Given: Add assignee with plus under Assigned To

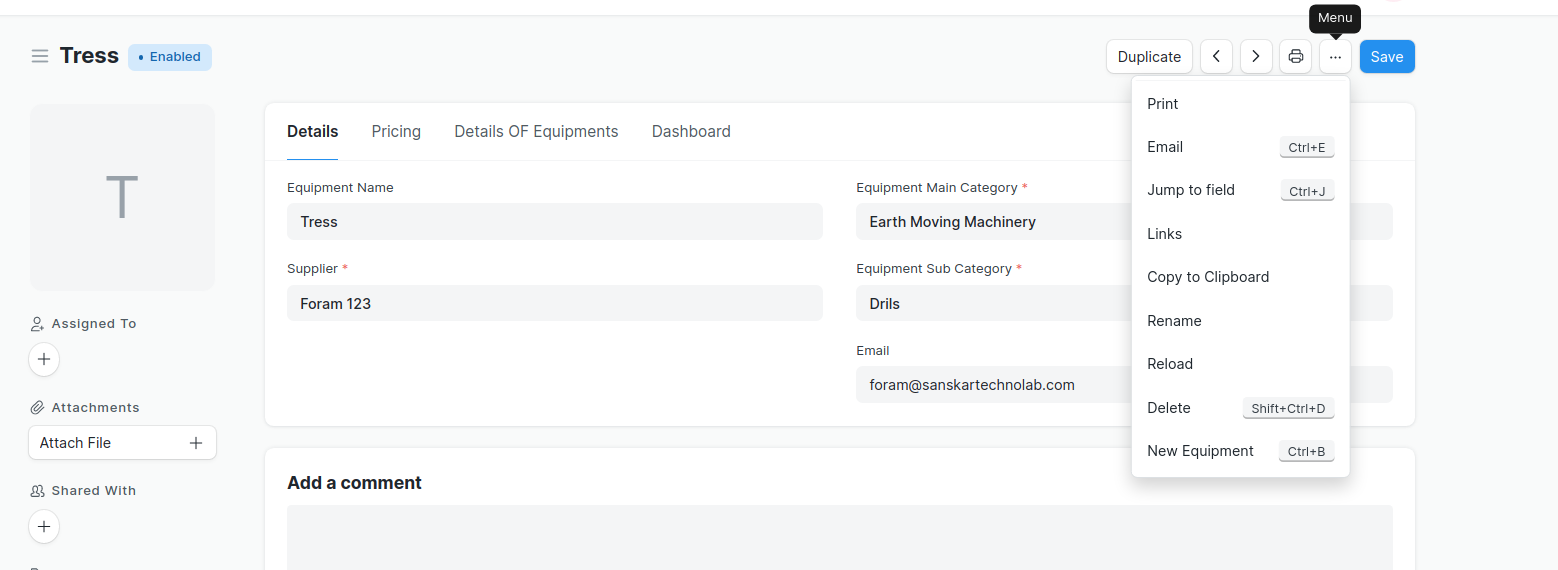Looking at the screenshot, I should tap(44, 359).
